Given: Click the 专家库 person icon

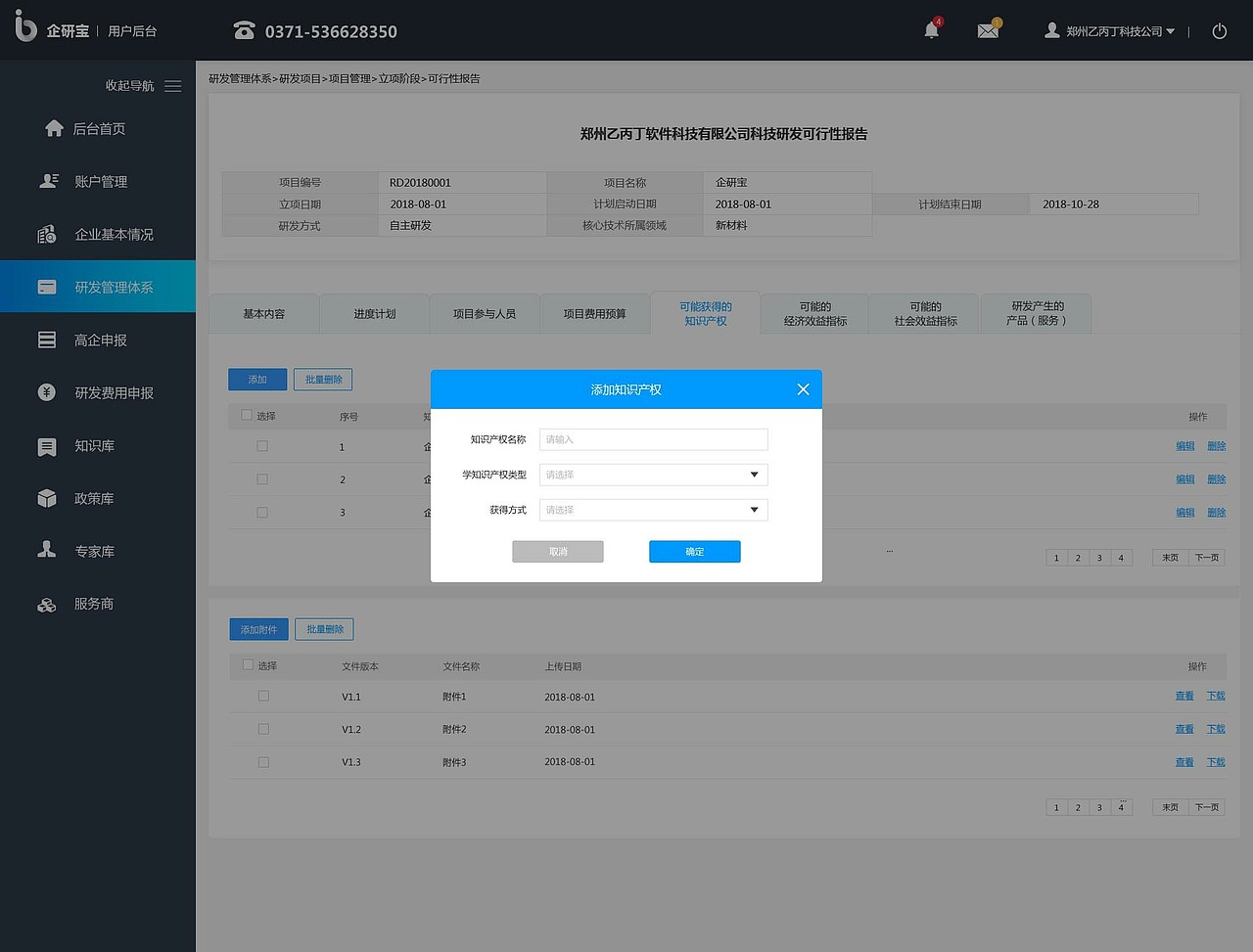Looking at the screenshot, I should (47, 550).
